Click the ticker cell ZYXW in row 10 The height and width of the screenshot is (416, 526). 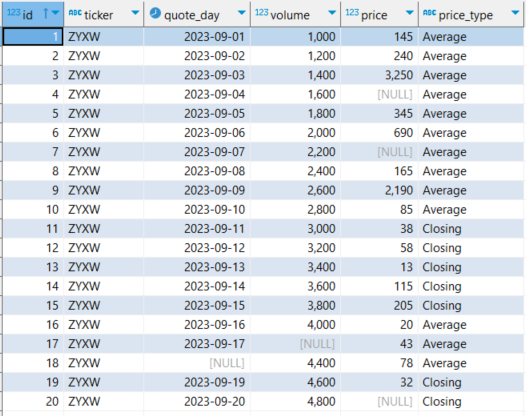point(103,209)
